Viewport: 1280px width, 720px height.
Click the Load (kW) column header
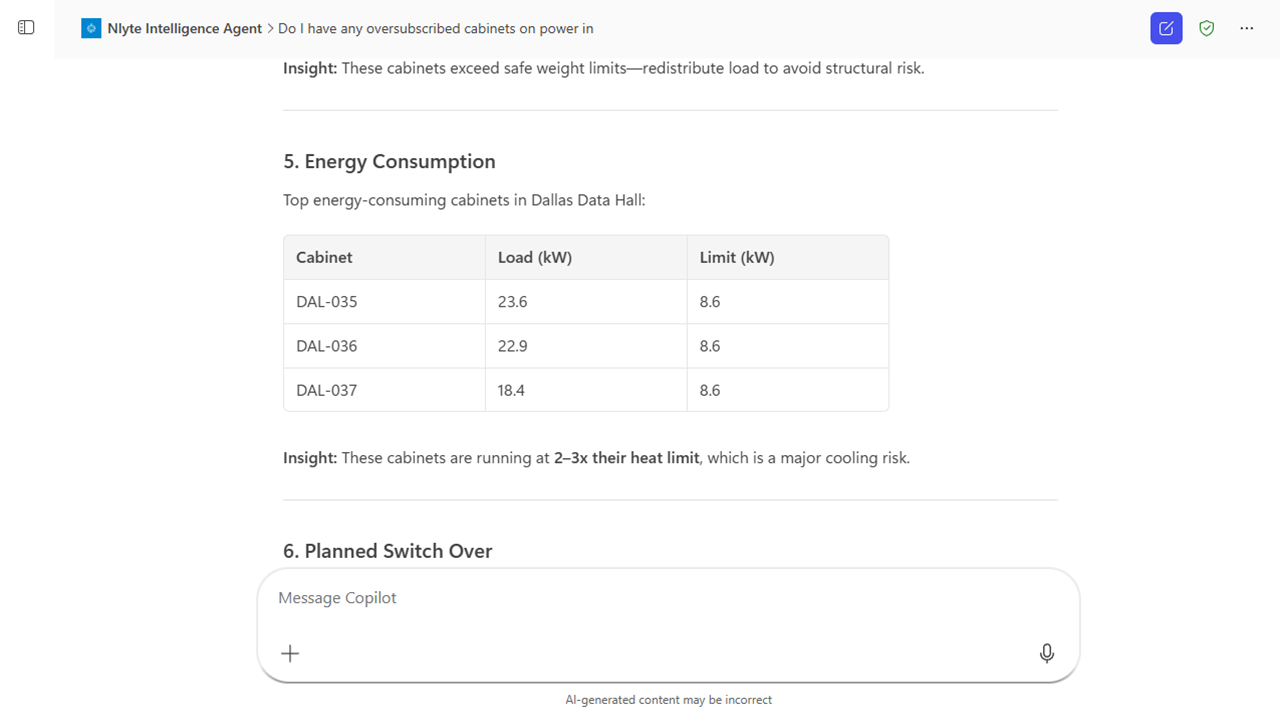point(535,257)
